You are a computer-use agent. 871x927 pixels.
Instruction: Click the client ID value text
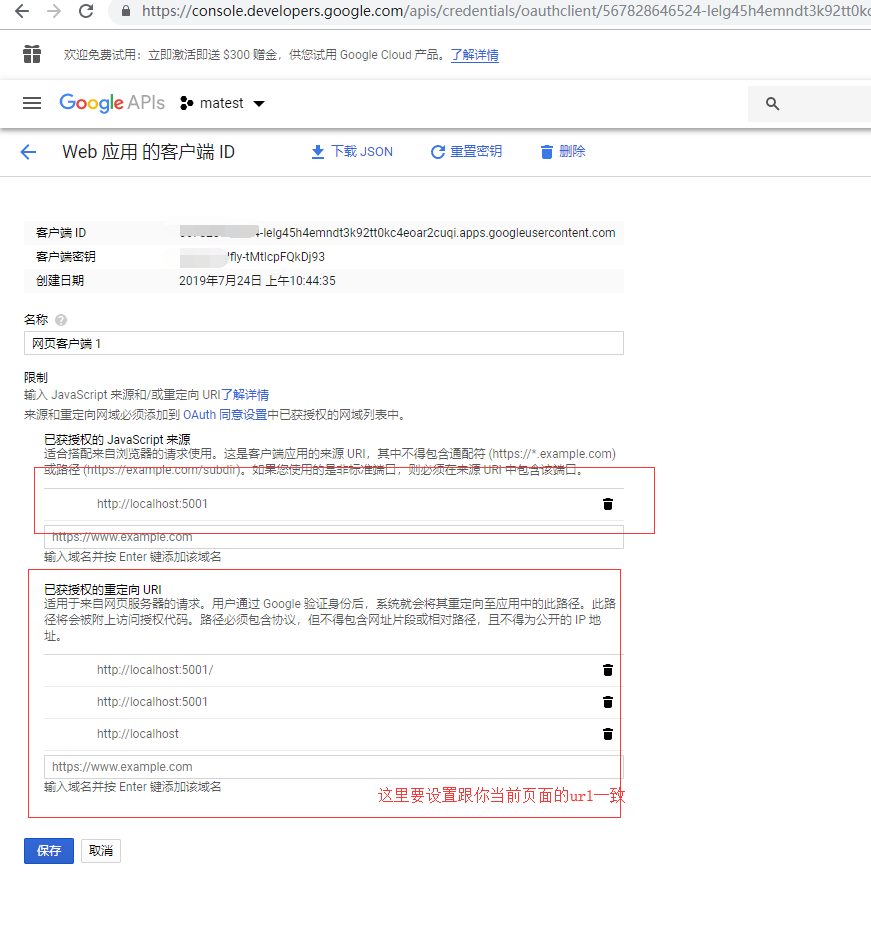pyautogui.click(x=397, y=233)
